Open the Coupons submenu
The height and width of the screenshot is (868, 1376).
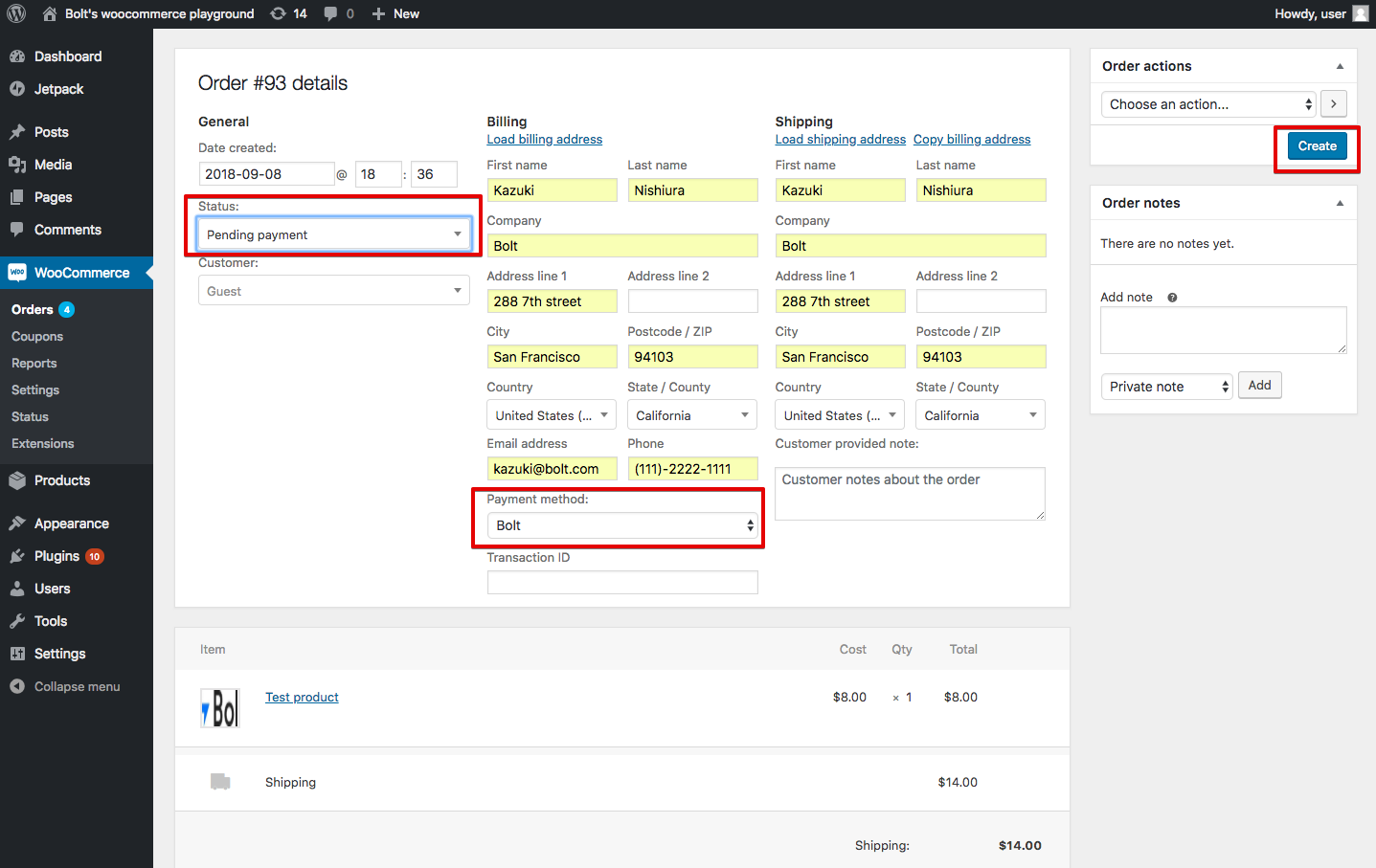(37, 336)
